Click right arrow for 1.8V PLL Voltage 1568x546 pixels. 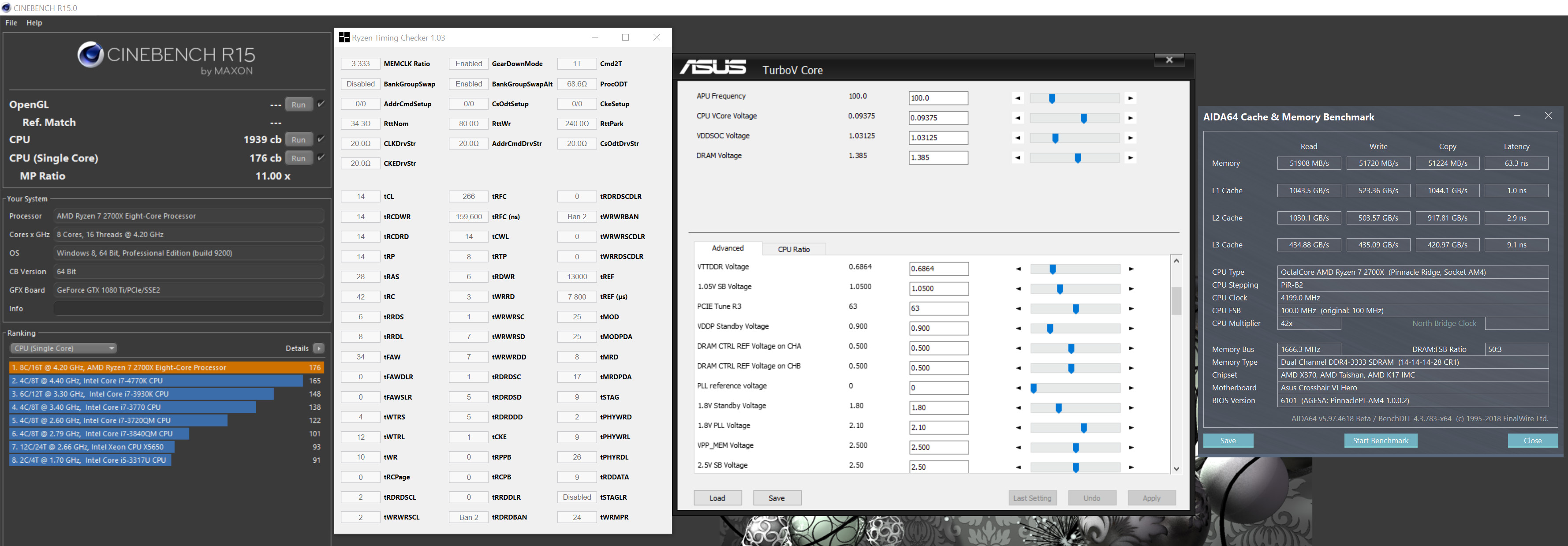[1131, 428]
